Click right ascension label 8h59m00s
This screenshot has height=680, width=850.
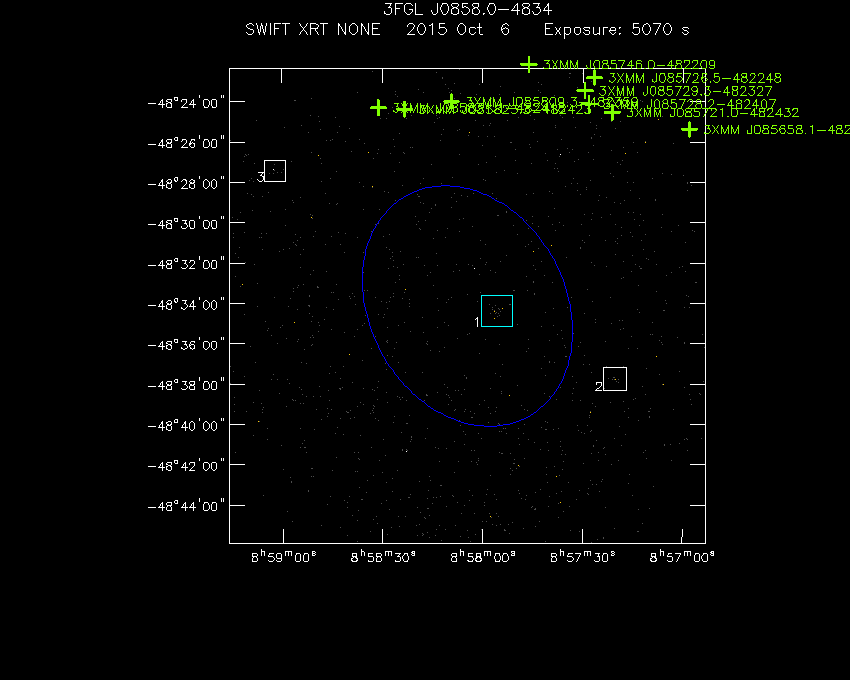point(284,557)
